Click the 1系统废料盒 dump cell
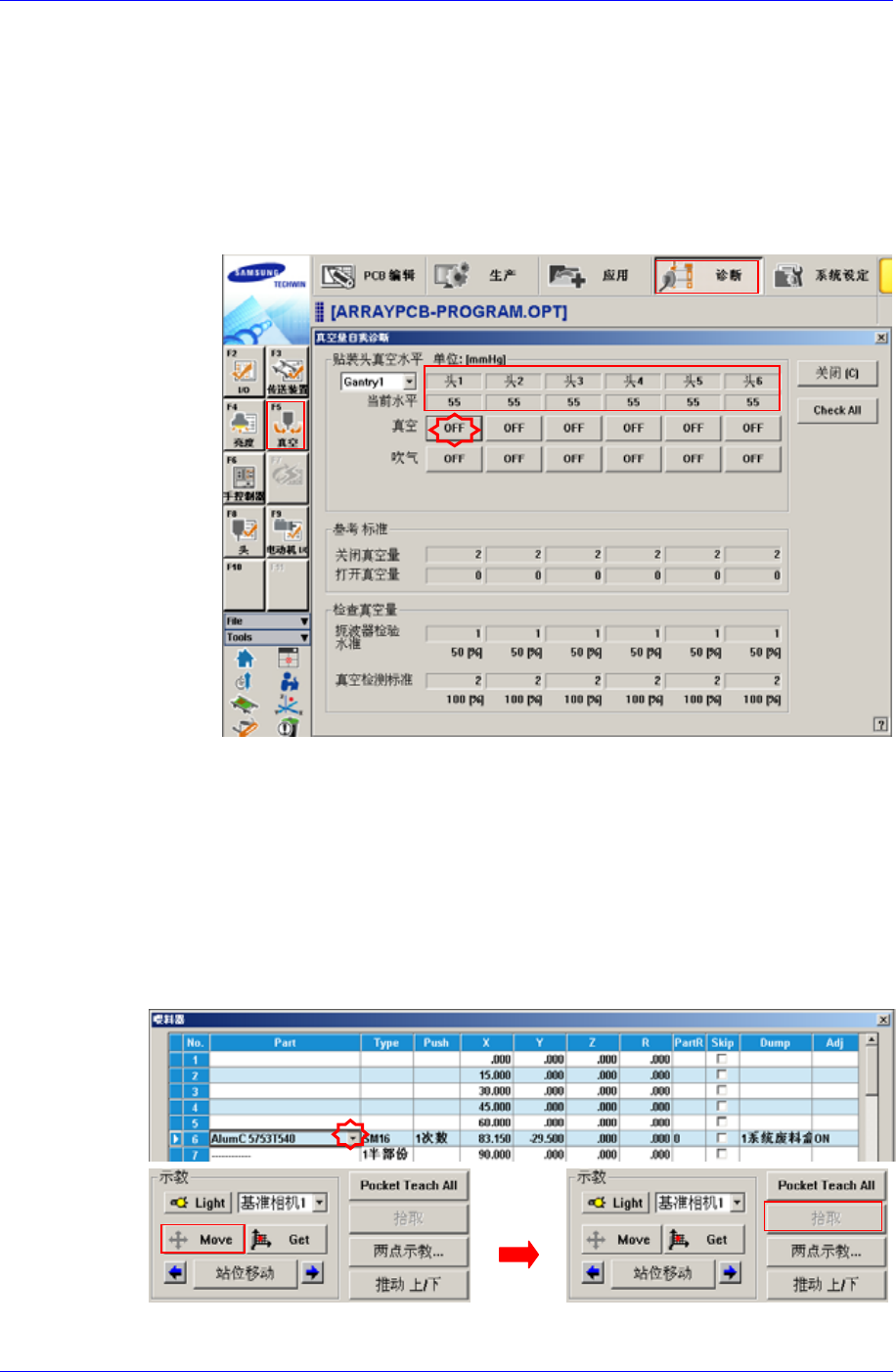Image resolution: width=896 pixels, height=1372 pixels. tap(775, 1139)
